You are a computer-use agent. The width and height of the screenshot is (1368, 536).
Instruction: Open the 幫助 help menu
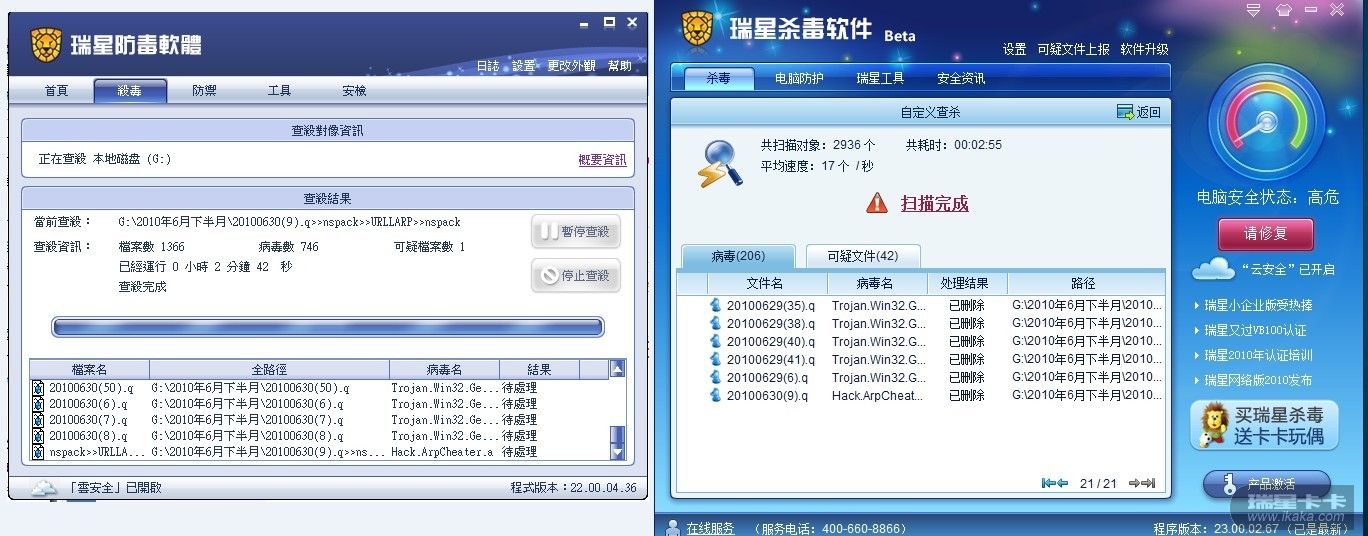619,66
